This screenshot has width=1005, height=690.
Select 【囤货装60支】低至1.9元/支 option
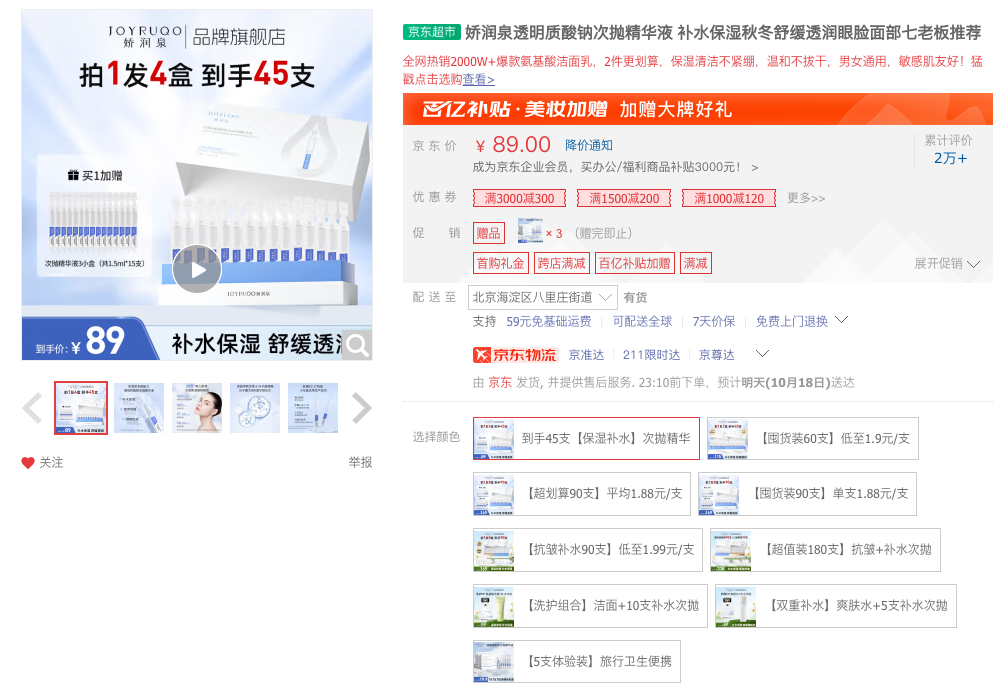click(813, 438)
